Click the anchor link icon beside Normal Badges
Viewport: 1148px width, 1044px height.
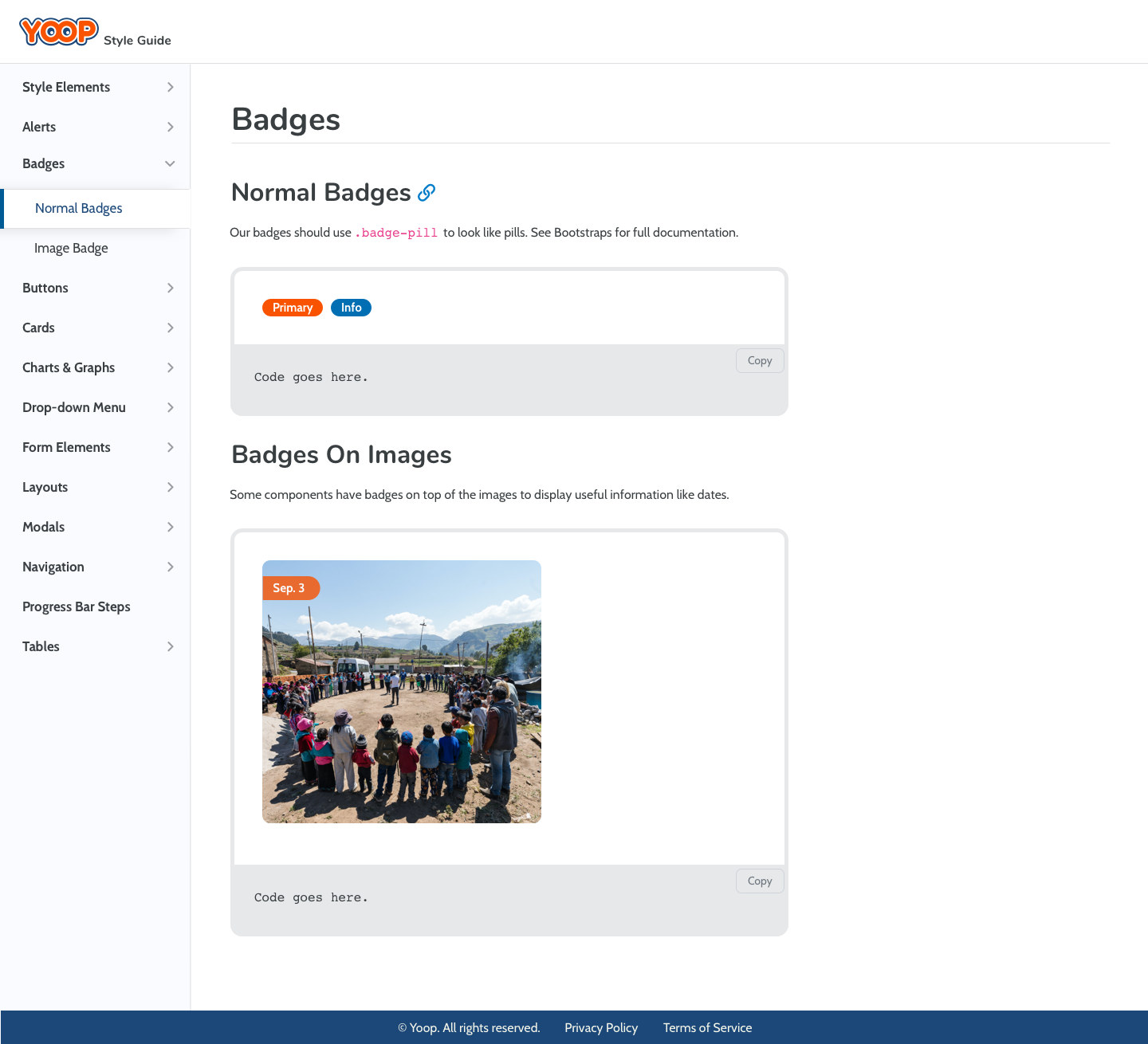click(427, 193)
